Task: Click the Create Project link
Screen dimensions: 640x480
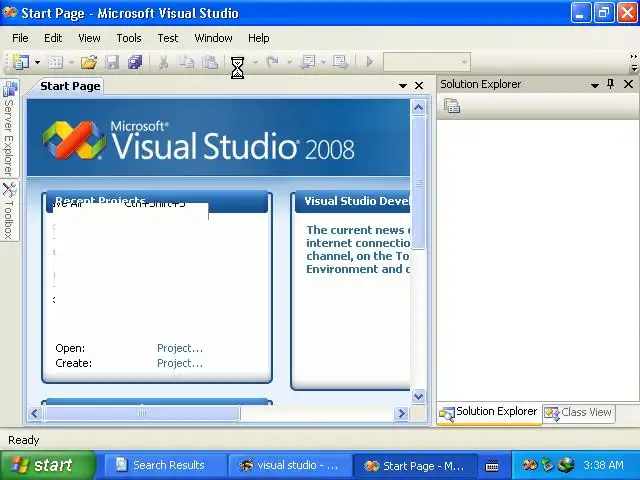Action: click(180, 363)
